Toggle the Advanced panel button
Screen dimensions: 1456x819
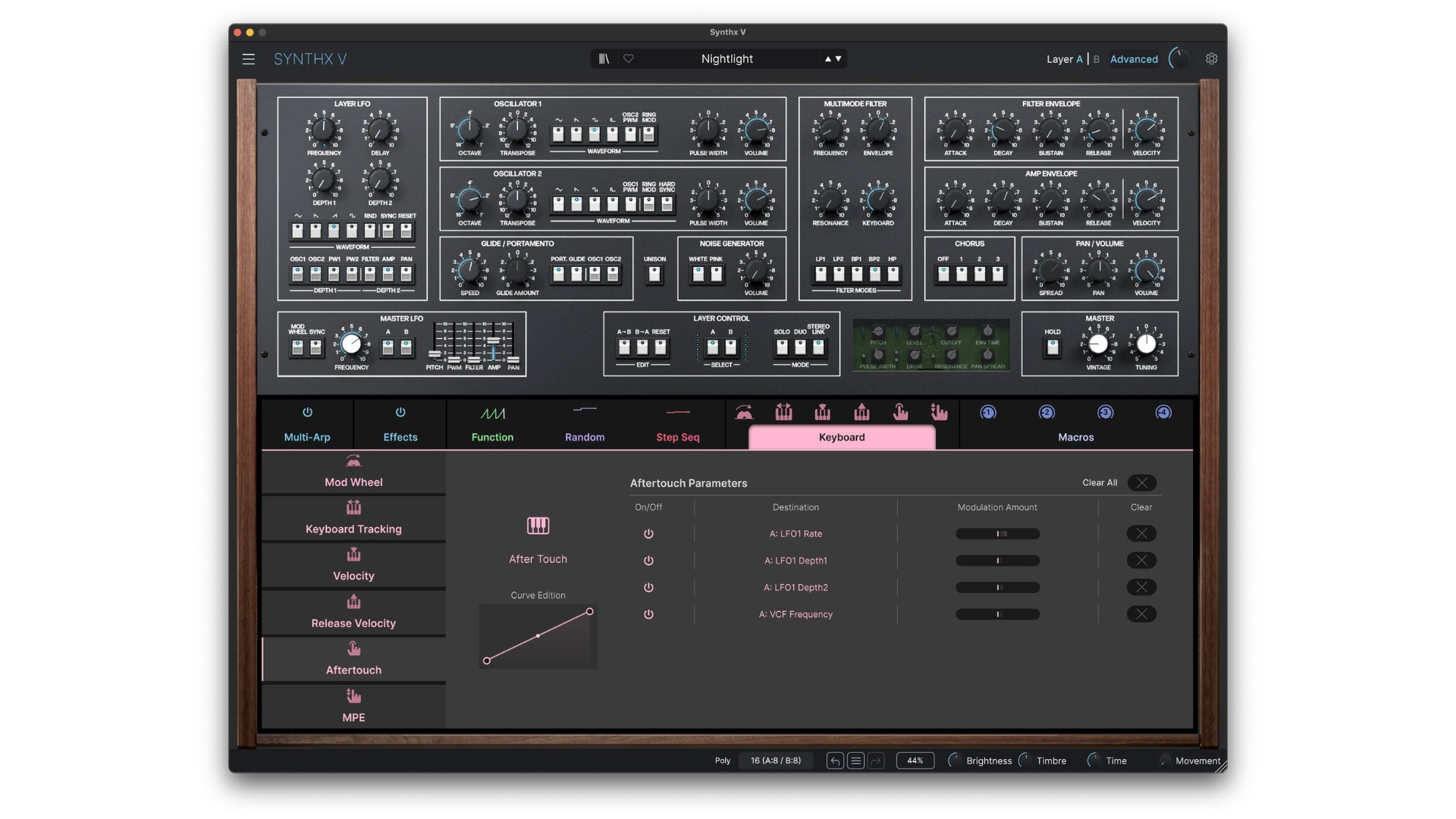[x=1134, y=59]
